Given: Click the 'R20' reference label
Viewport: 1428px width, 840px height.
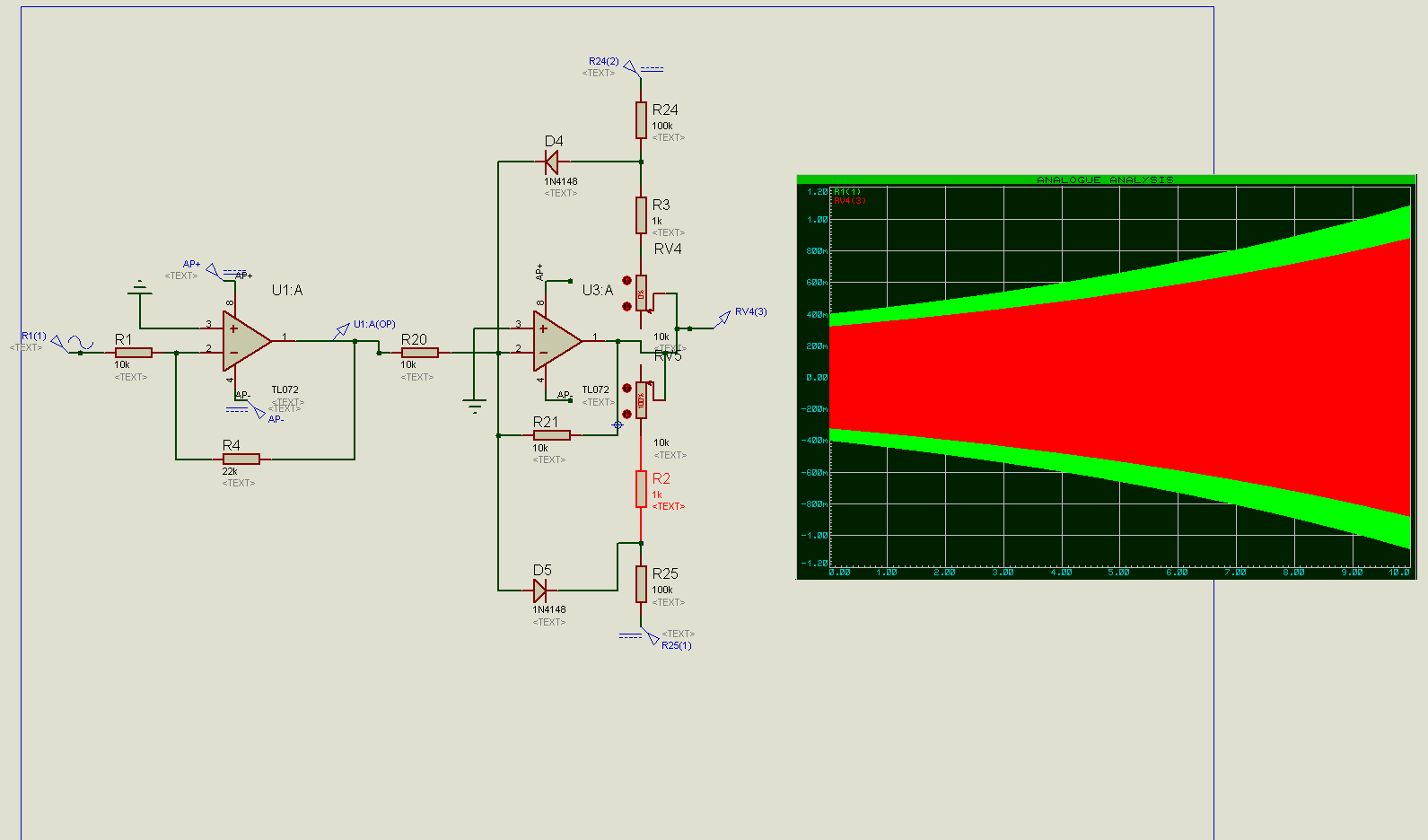Looking at the screenshot, I should click(x=414, y=339).
